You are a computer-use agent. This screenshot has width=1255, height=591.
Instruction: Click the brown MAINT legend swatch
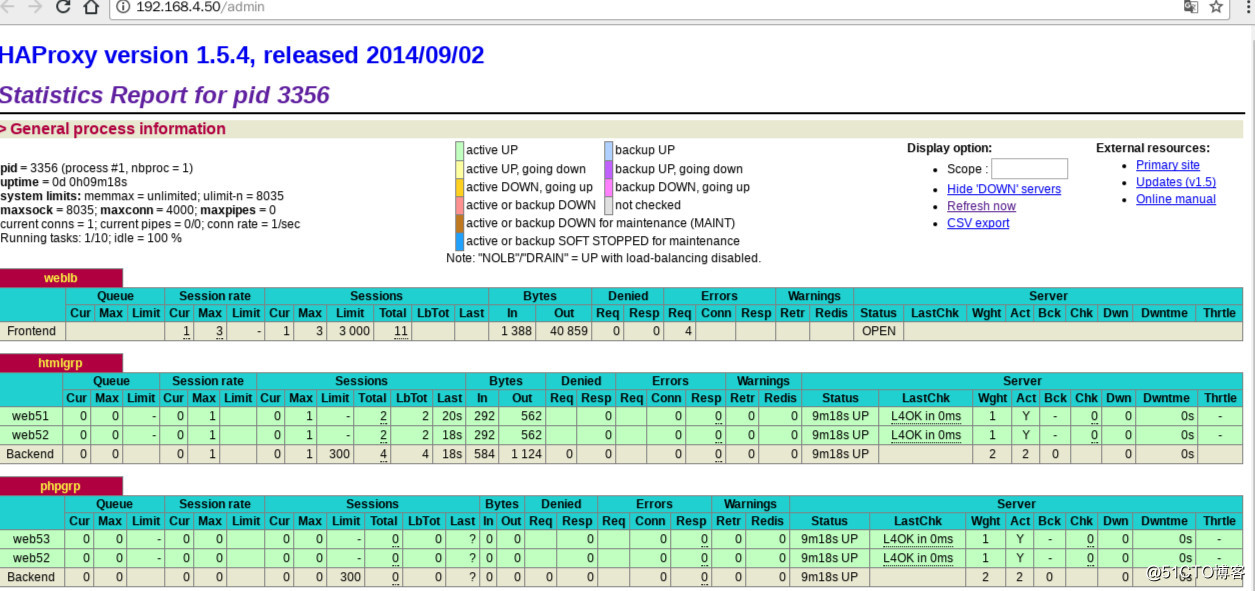click(459, 223)
